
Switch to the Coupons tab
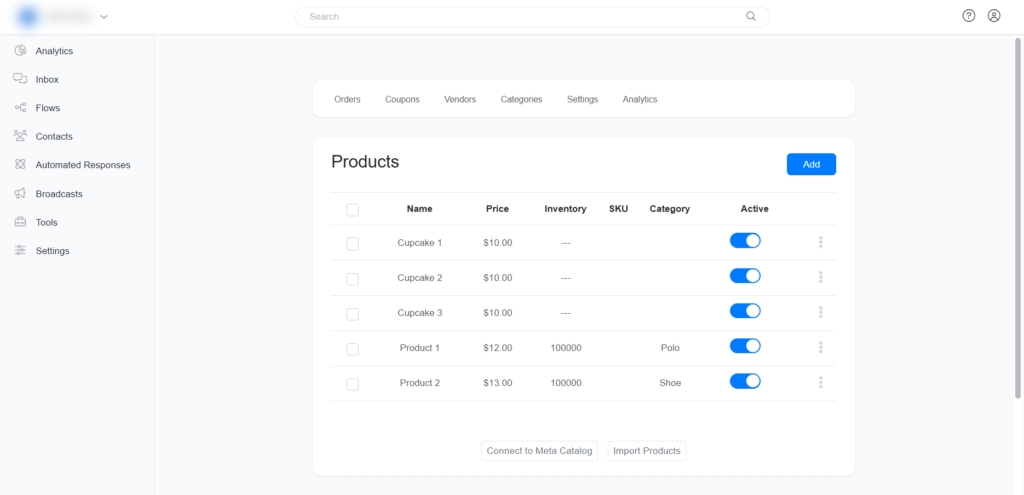[402, 99]
